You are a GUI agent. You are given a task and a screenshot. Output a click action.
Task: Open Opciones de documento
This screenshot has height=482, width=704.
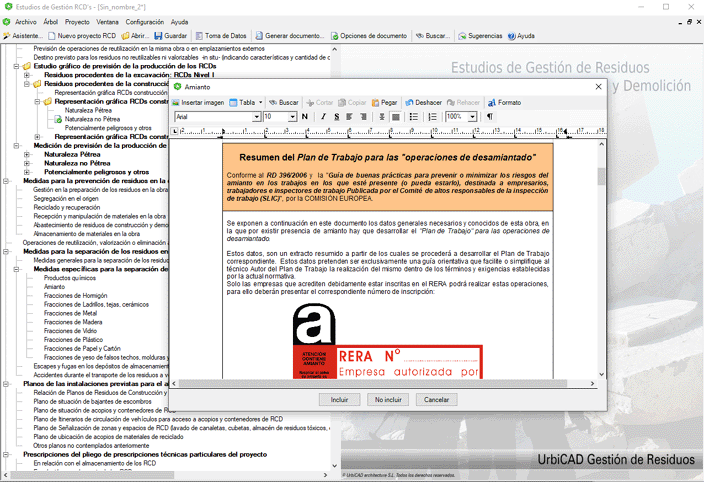(369, 36)
